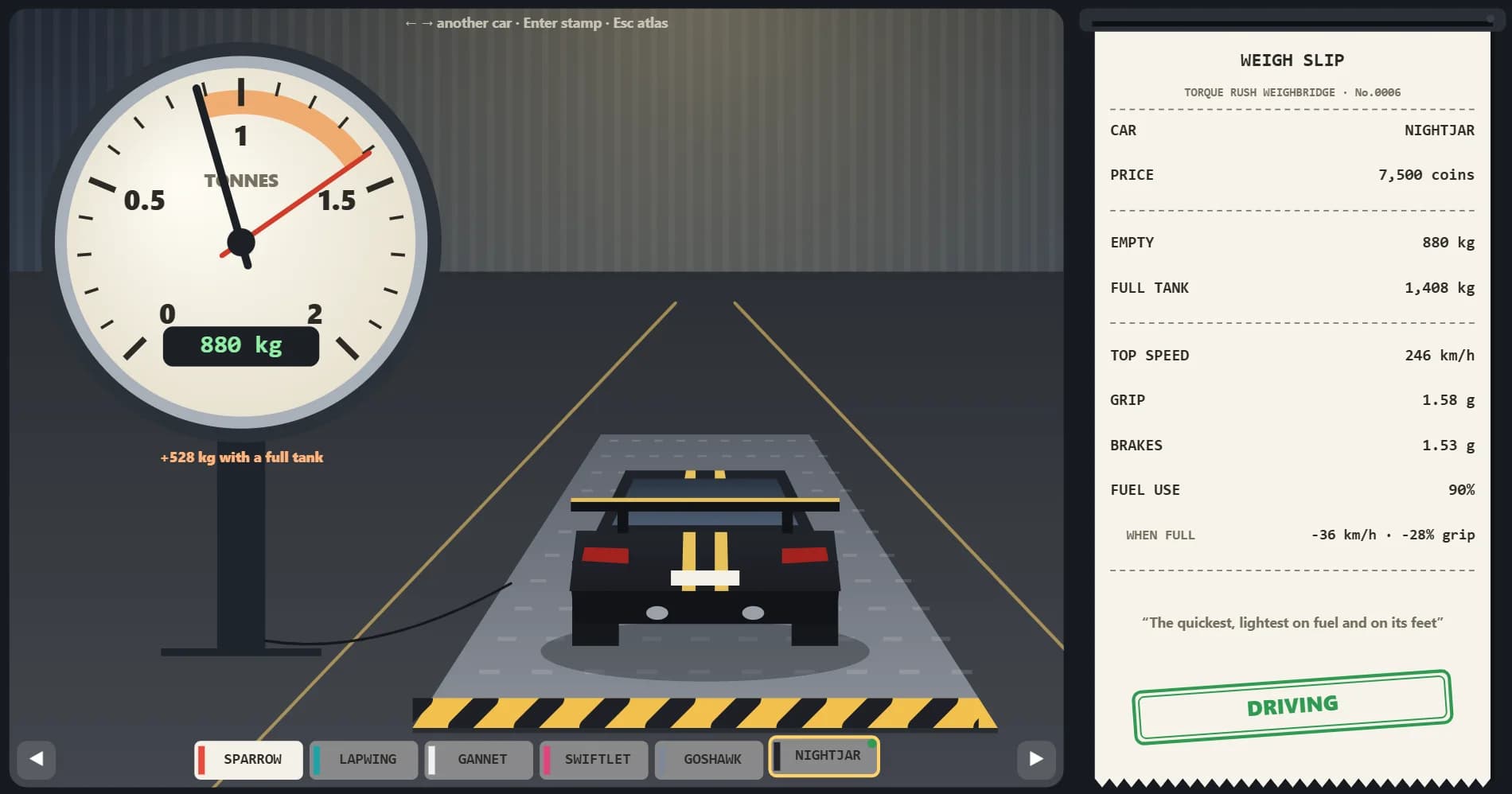Click the CAR NIGHTJAR row on slip
This screenshot has height=794, width=1512.
1292,130
